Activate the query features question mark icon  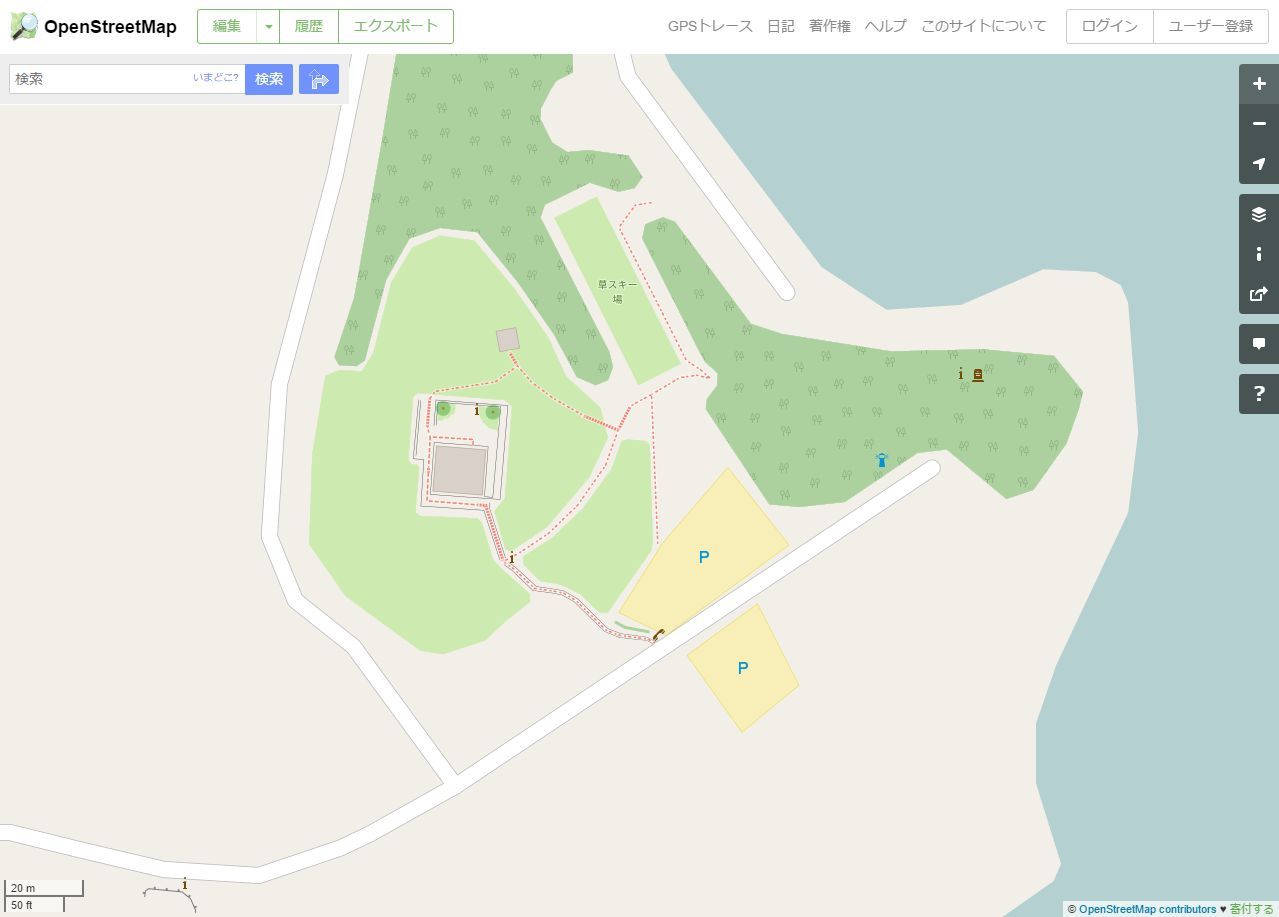coord(1259,394)
